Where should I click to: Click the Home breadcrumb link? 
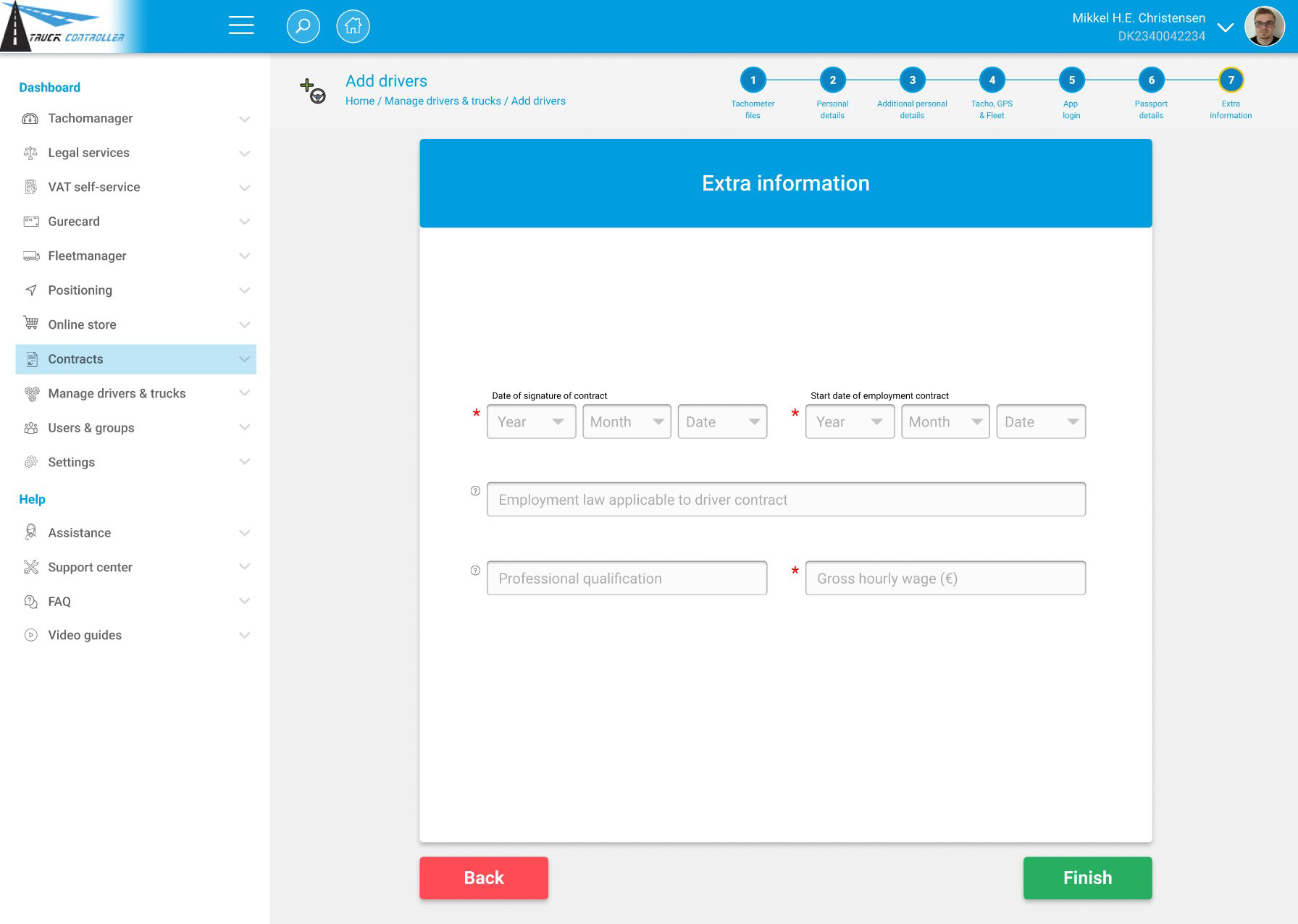(360, 101)
